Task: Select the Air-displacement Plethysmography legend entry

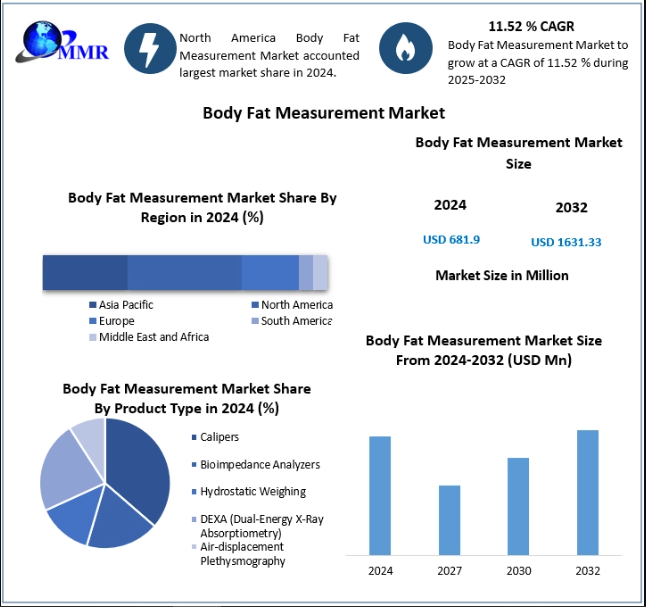Action: [239, 554]
